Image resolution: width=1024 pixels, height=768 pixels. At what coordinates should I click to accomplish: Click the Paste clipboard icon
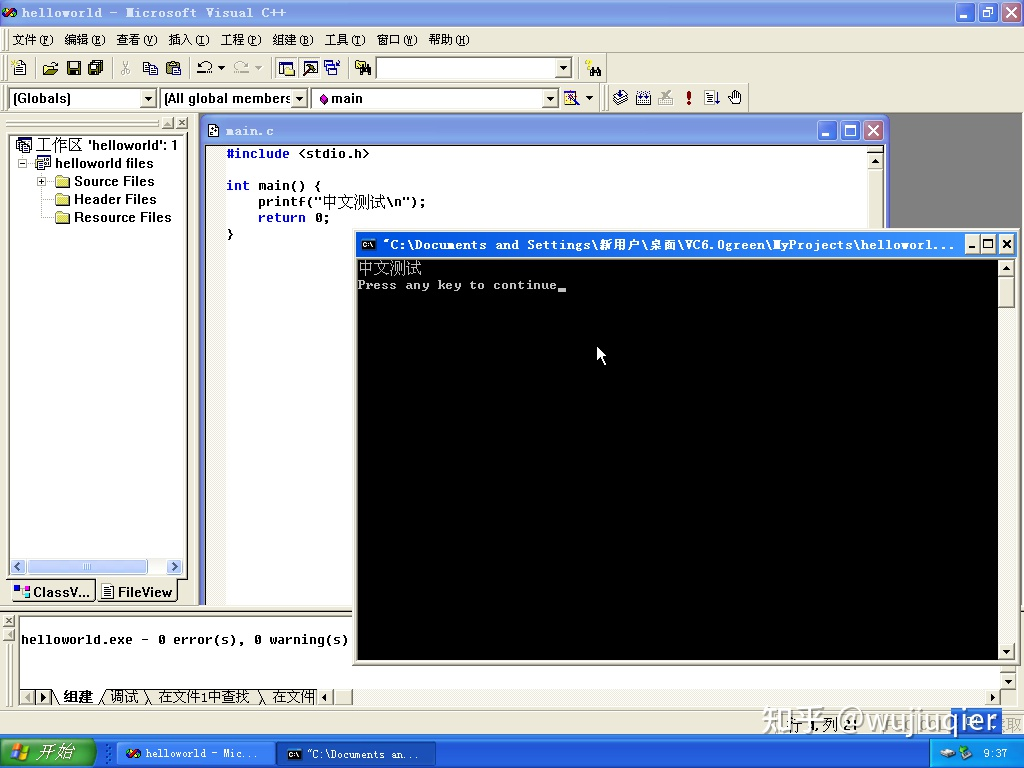(173, 67)
